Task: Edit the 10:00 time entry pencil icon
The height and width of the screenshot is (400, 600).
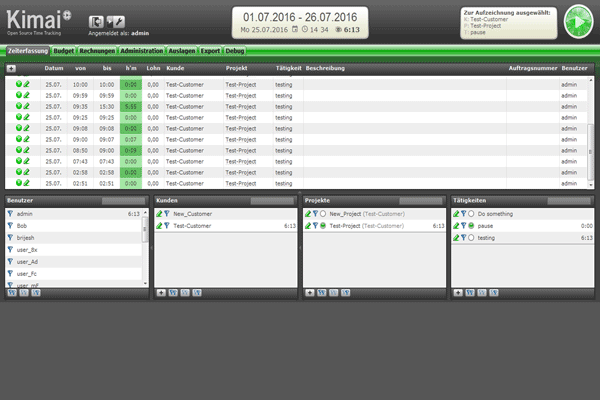Action: tap(28, 85)
